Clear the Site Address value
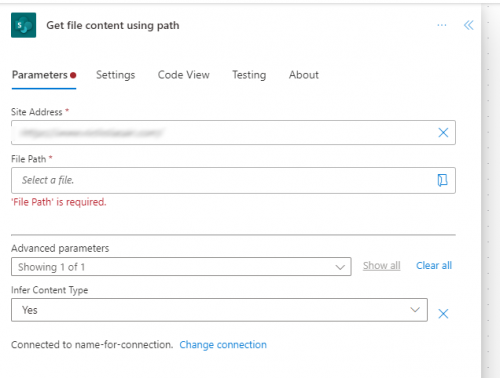The height and width of the screenshot is (378, 500). coord(443,133)
